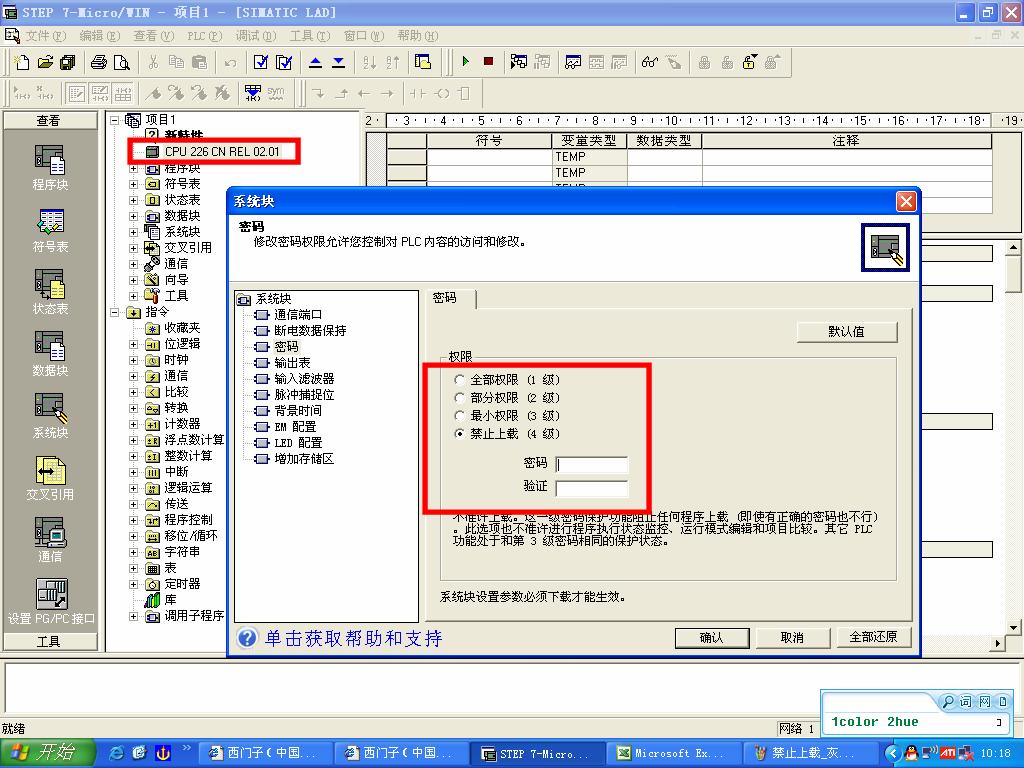The height and width of the screenshot is (768, 1024).
Task: Set PLC to RUN with green play icon
Action: pyautogui.click(x=466, y=61)
